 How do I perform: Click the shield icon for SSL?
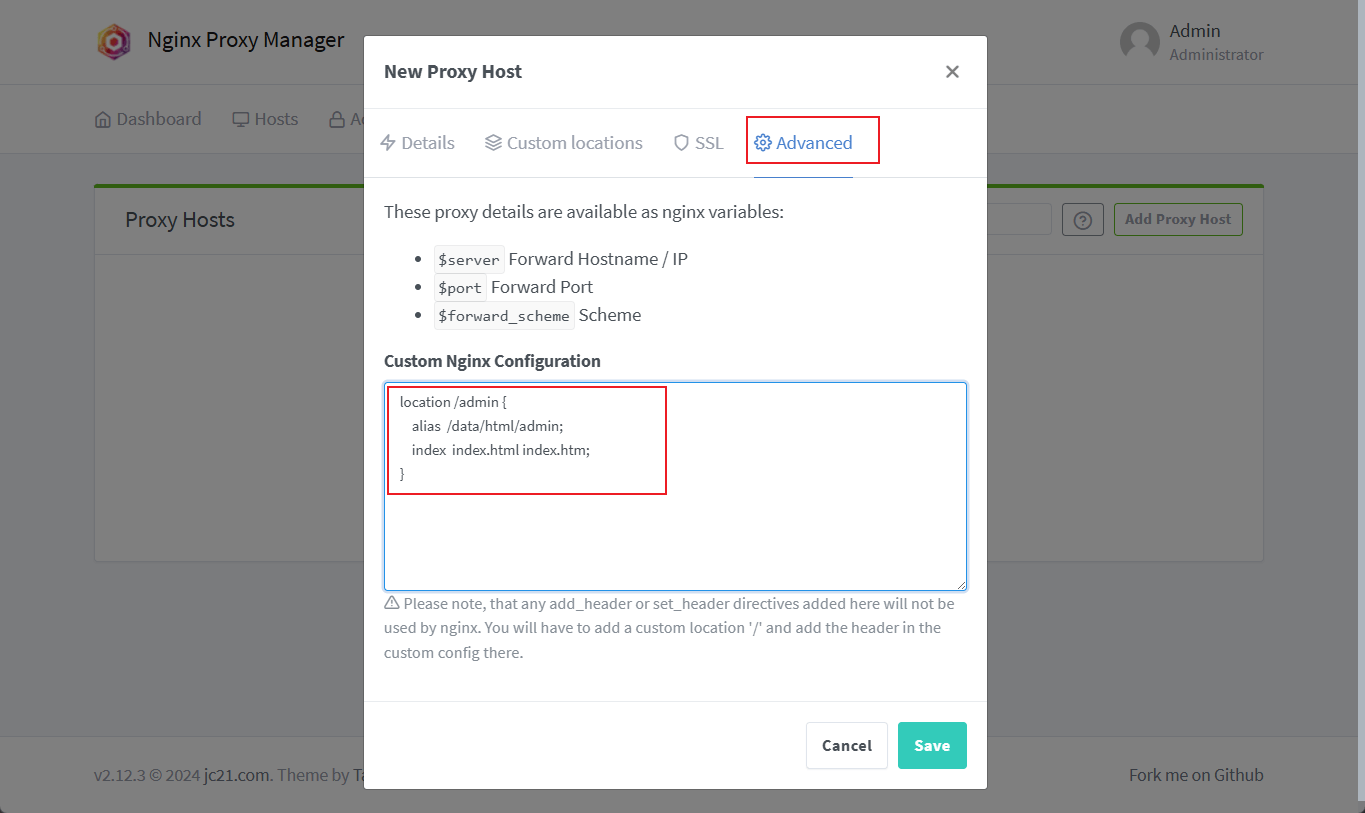pos(681,143)
